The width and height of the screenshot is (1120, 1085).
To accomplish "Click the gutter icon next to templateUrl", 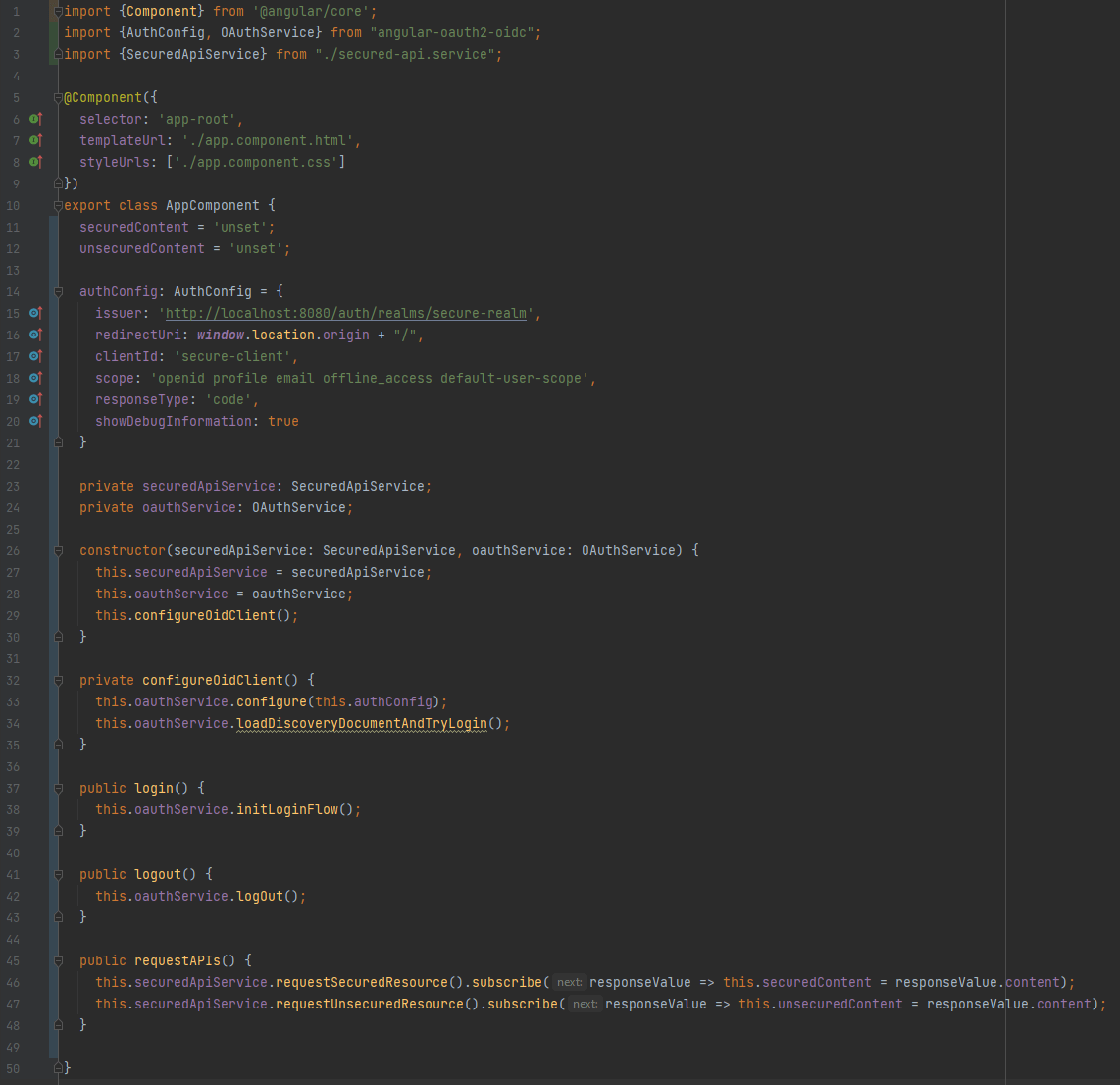I will coord(35,140).
